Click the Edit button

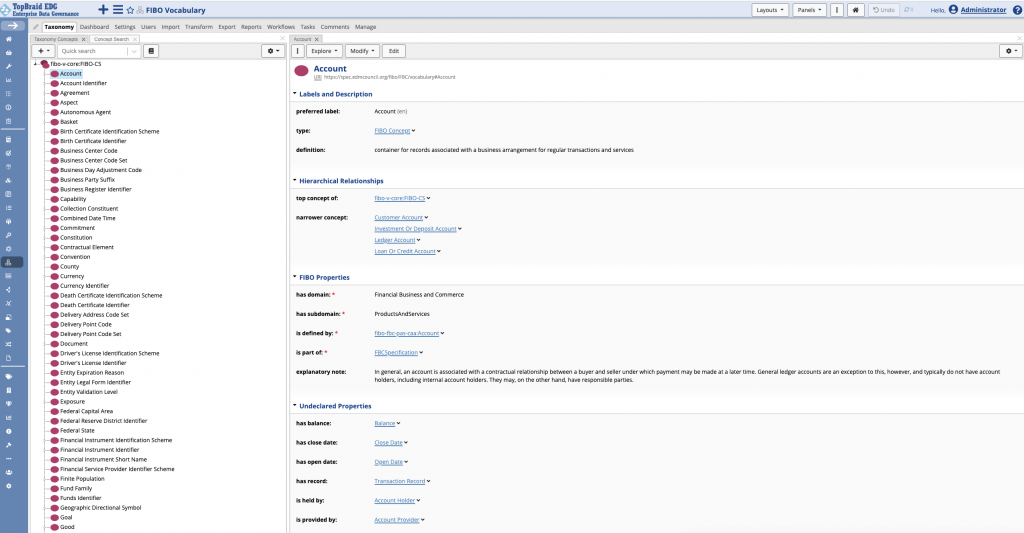click(x=394, y=51)
